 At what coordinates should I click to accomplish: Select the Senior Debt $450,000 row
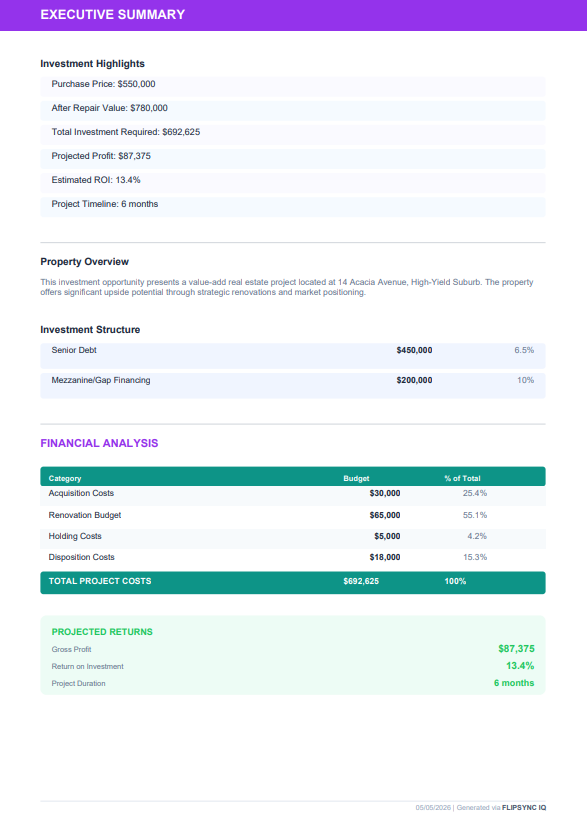tap(293, 356)
